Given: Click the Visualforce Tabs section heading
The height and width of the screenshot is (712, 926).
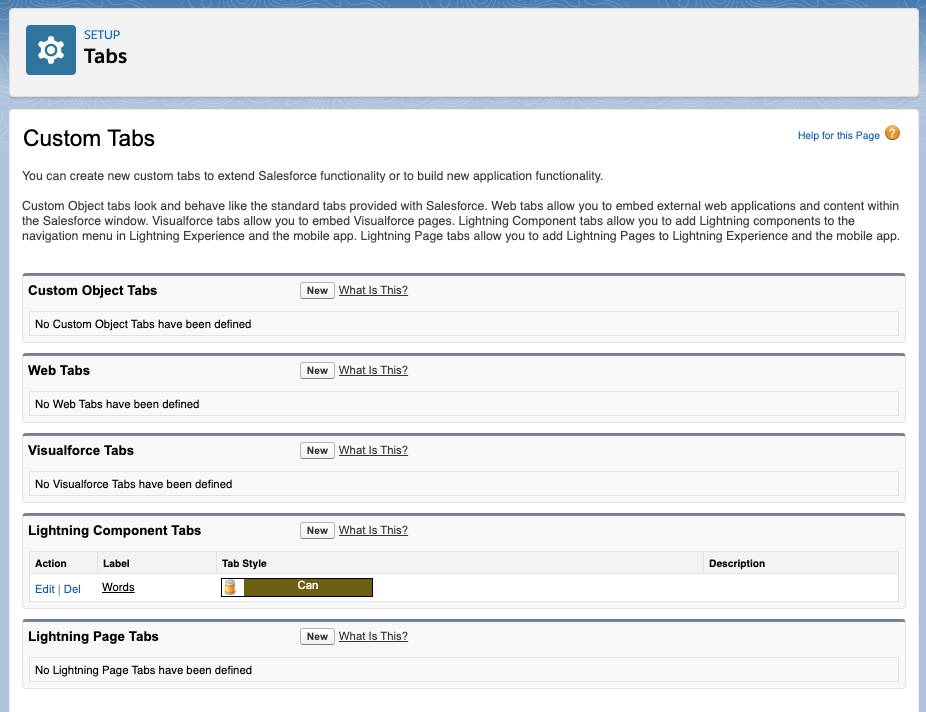Looking at the screenshot, I should pyautogui.click(x=81, y=450).
